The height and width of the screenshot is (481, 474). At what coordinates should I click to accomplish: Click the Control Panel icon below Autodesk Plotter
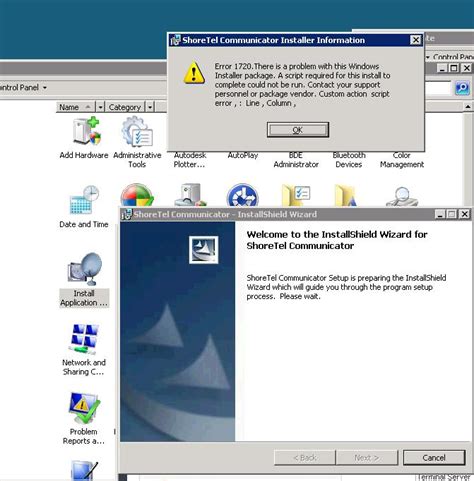coord(190,195)
